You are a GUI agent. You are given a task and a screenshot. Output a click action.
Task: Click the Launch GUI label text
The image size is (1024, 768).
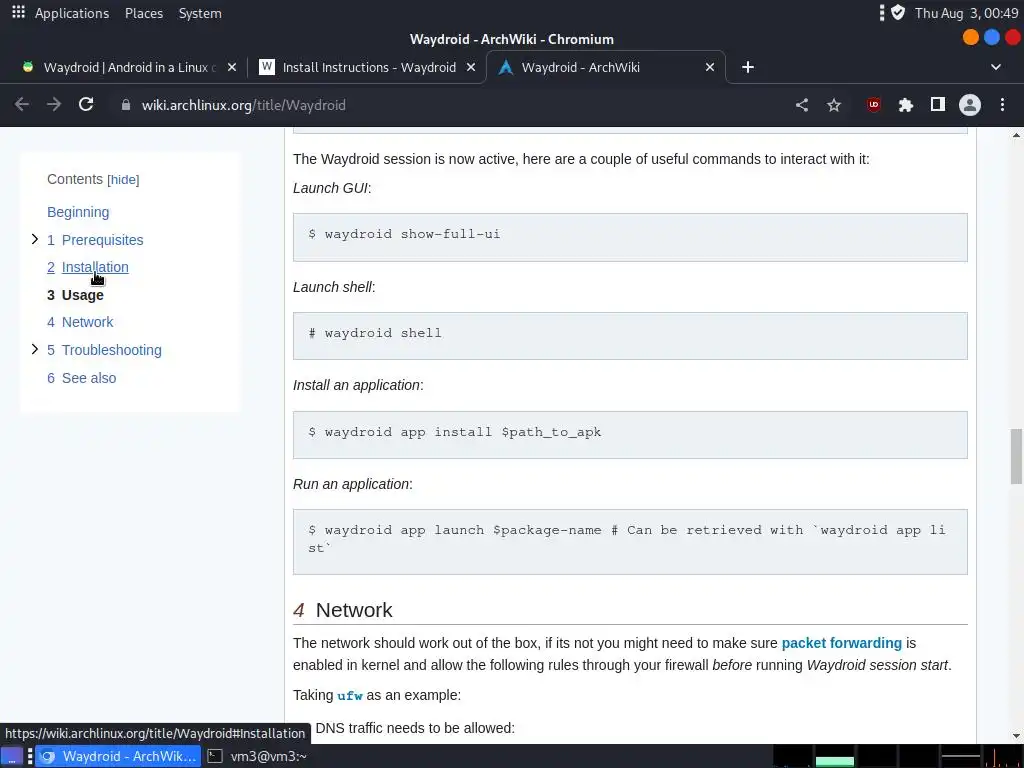pyautogui.click(x=330, y=188)
